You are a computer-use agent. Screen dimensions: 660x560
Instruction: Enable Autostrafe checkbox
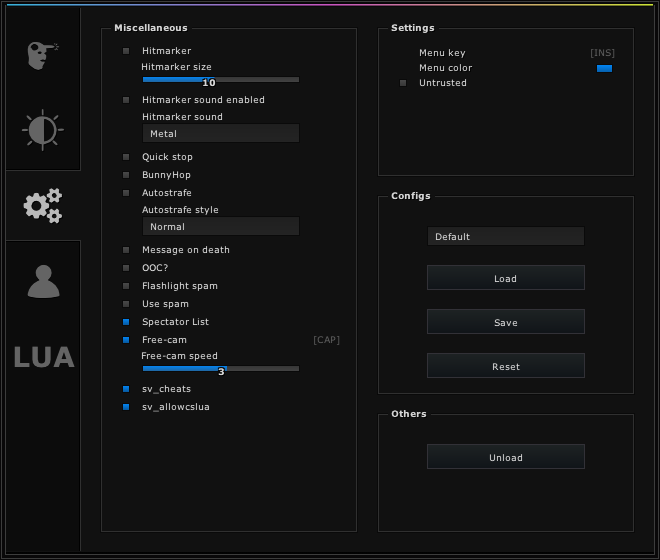pyautogui.click(x=126, y=193)
